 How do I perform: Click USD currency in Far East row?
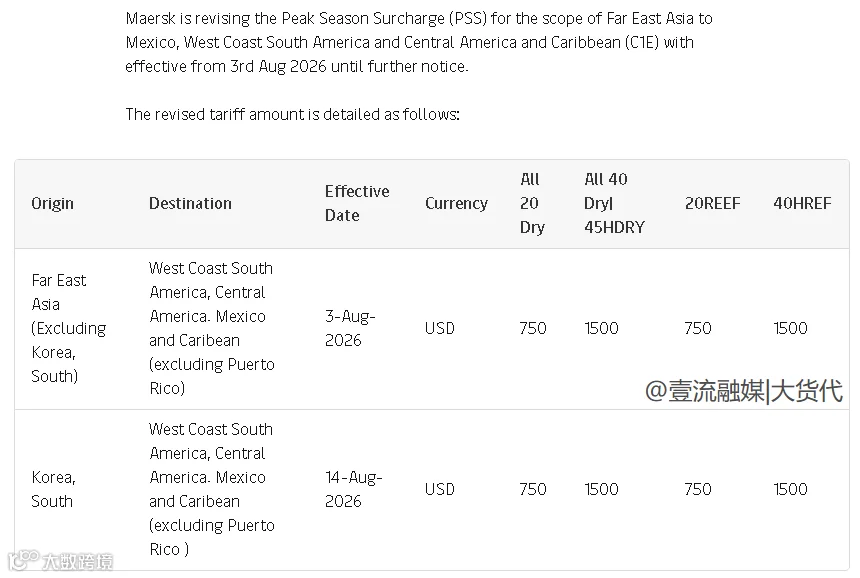[440, 328]
